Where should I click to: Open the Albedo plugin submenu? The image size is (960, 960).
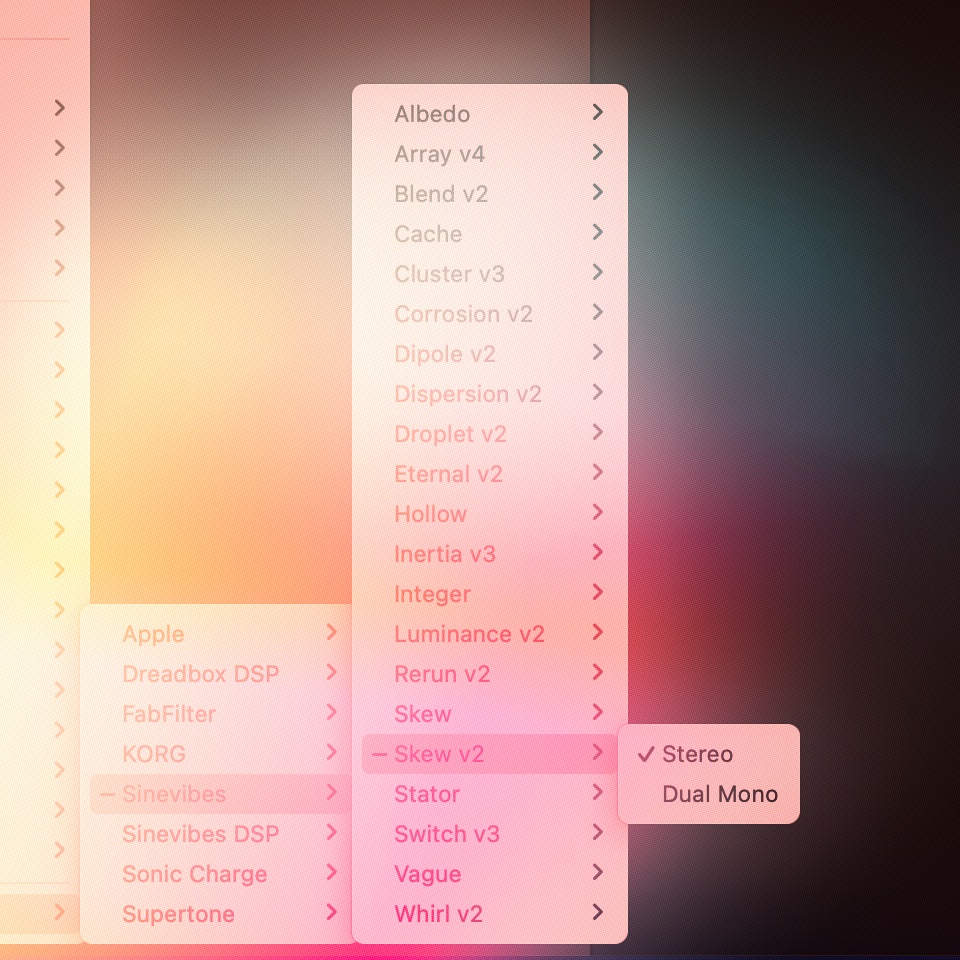(489, 114)
